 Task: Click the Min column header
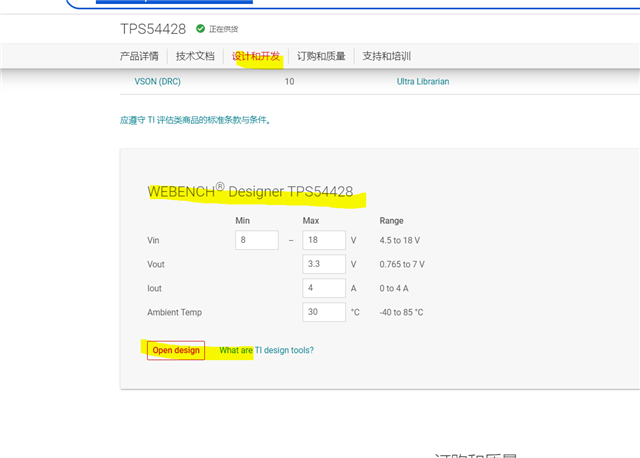coord(242,220)
